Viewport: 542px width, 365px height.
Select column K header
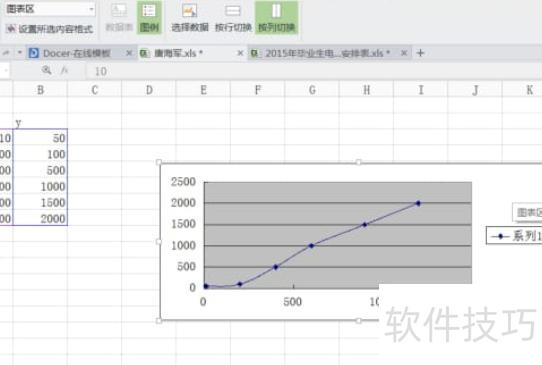coord(529,90)
